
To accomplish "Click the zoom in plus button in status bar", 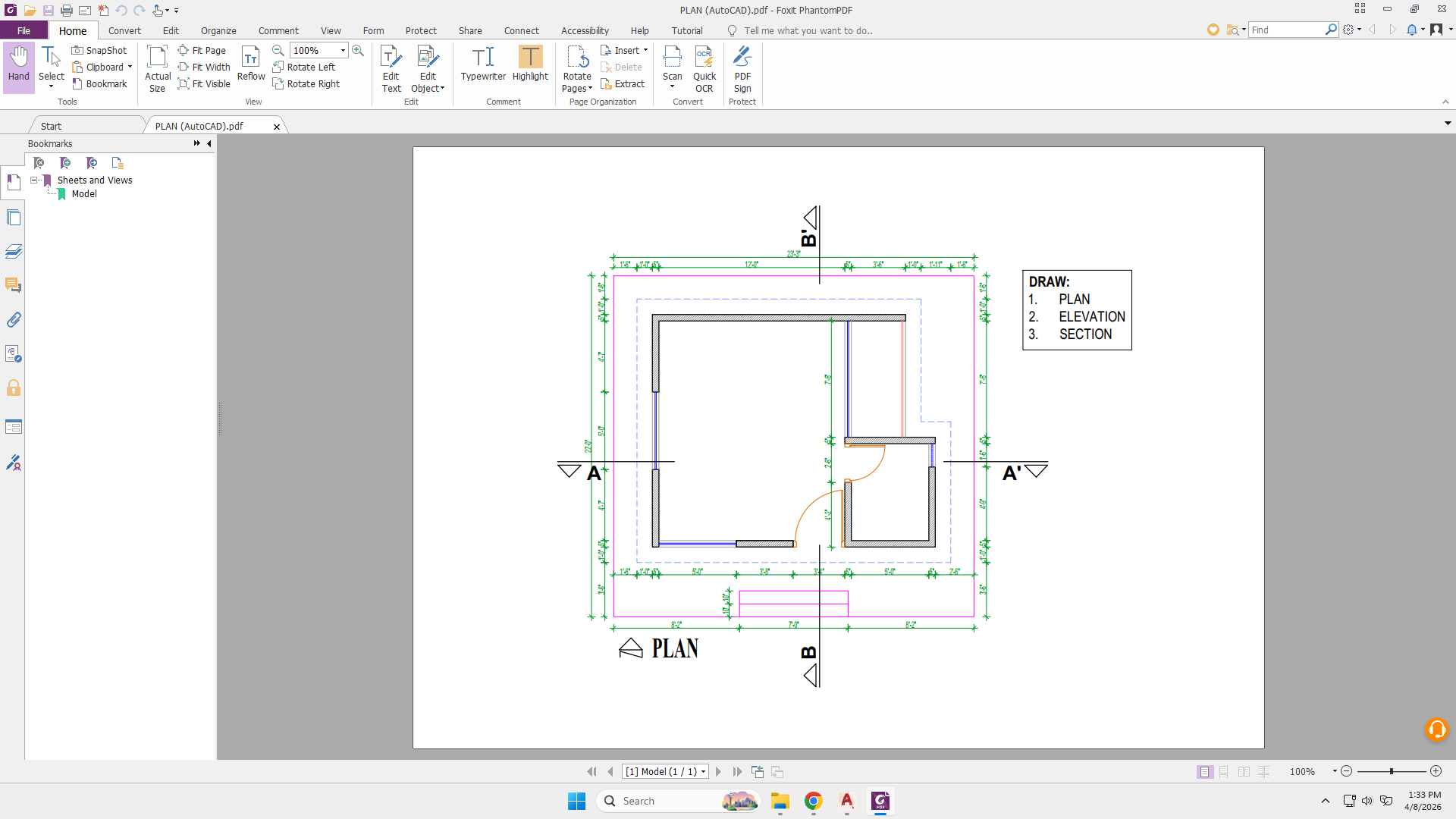I will [1436, 771].
